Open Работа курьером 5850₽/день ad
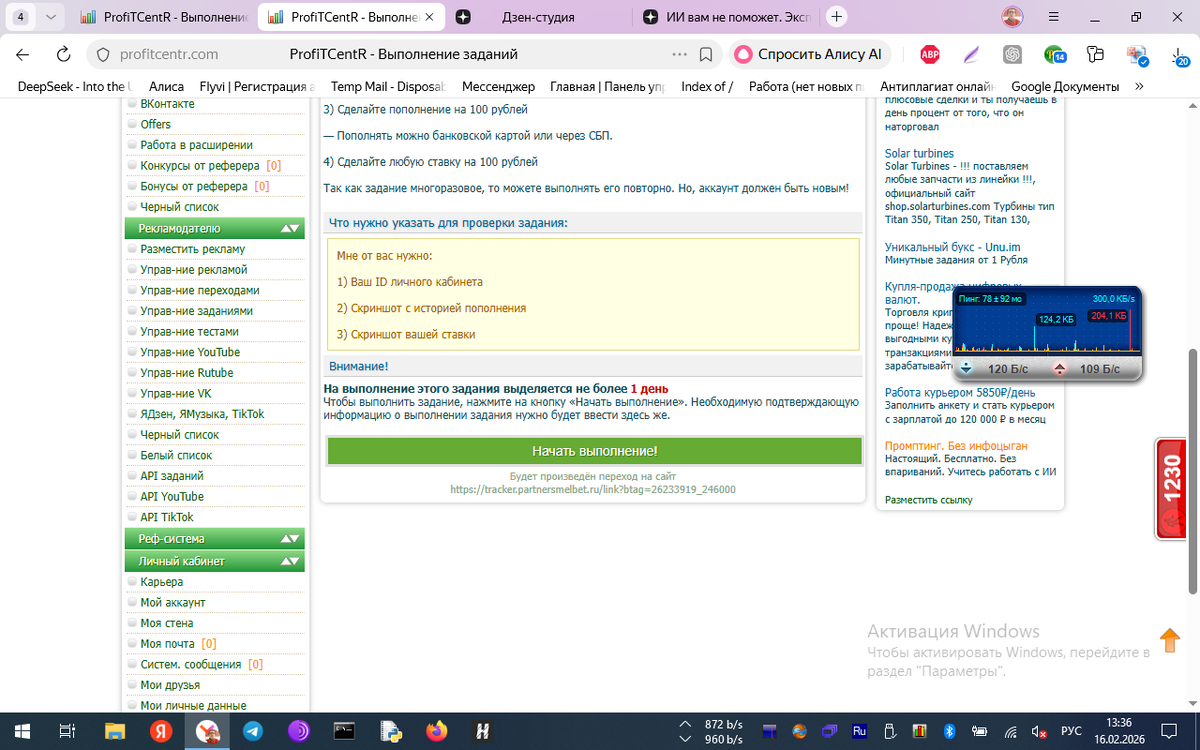The height and width of the screenshot is (750, 1200). click(960, 392)
